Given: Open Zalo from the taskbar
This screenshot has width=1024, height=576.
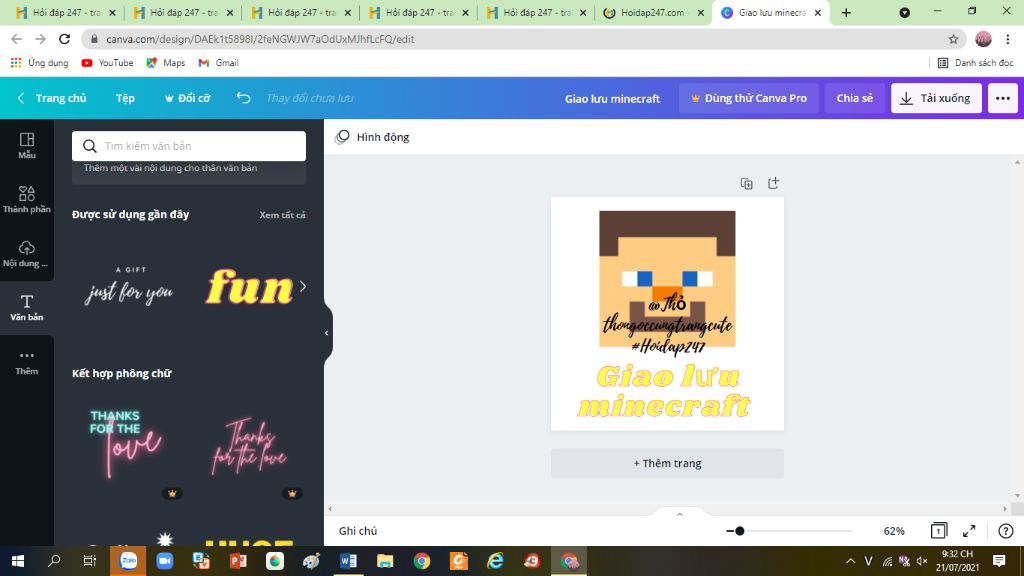Looking at the screenshot, I should (x=128, y=561).
